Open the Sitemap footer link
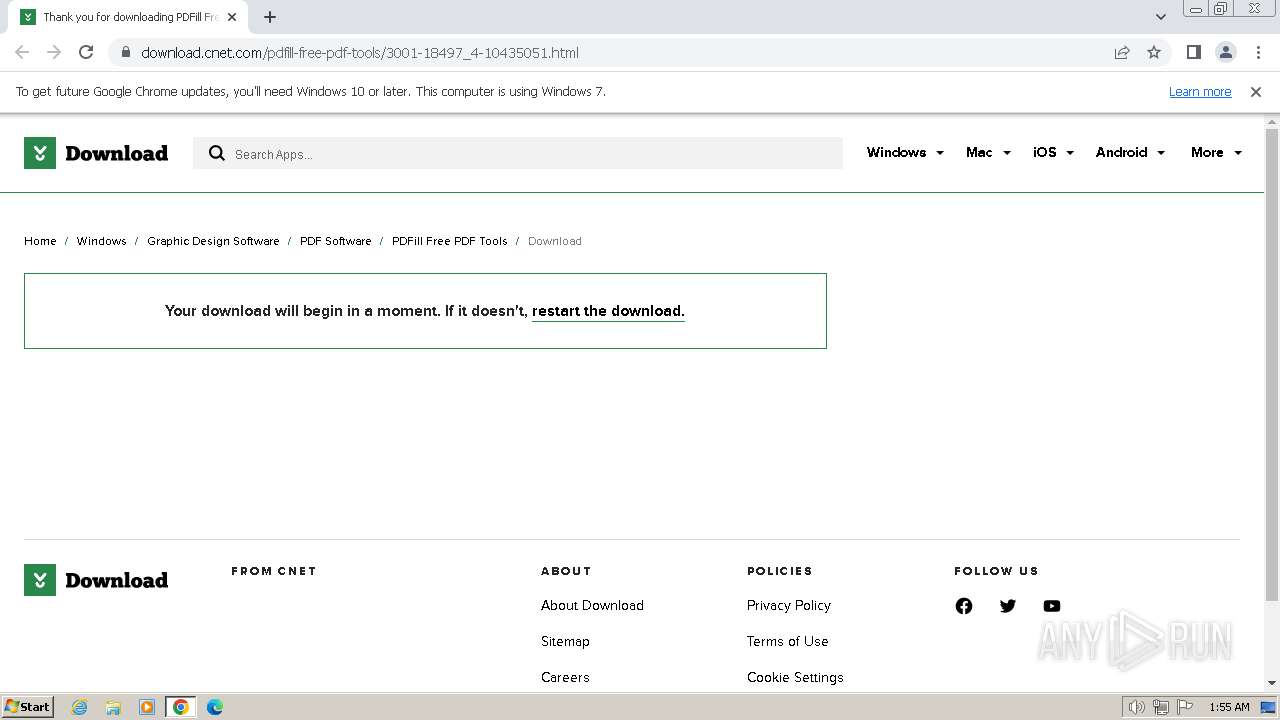Screen dimensions: 1280x720 pyautogui.click(x=565, y=641)
